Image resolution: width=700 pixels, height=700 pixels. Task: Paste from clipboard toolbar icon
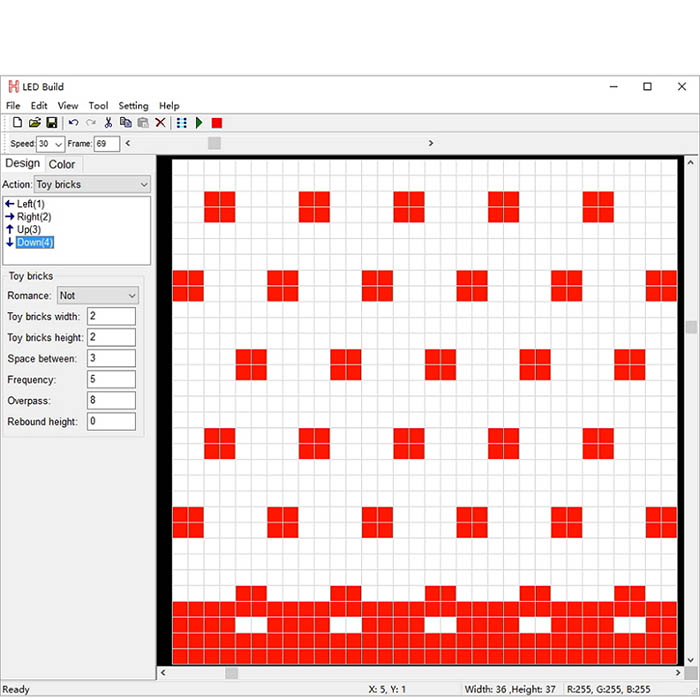[x=143, y=123]
